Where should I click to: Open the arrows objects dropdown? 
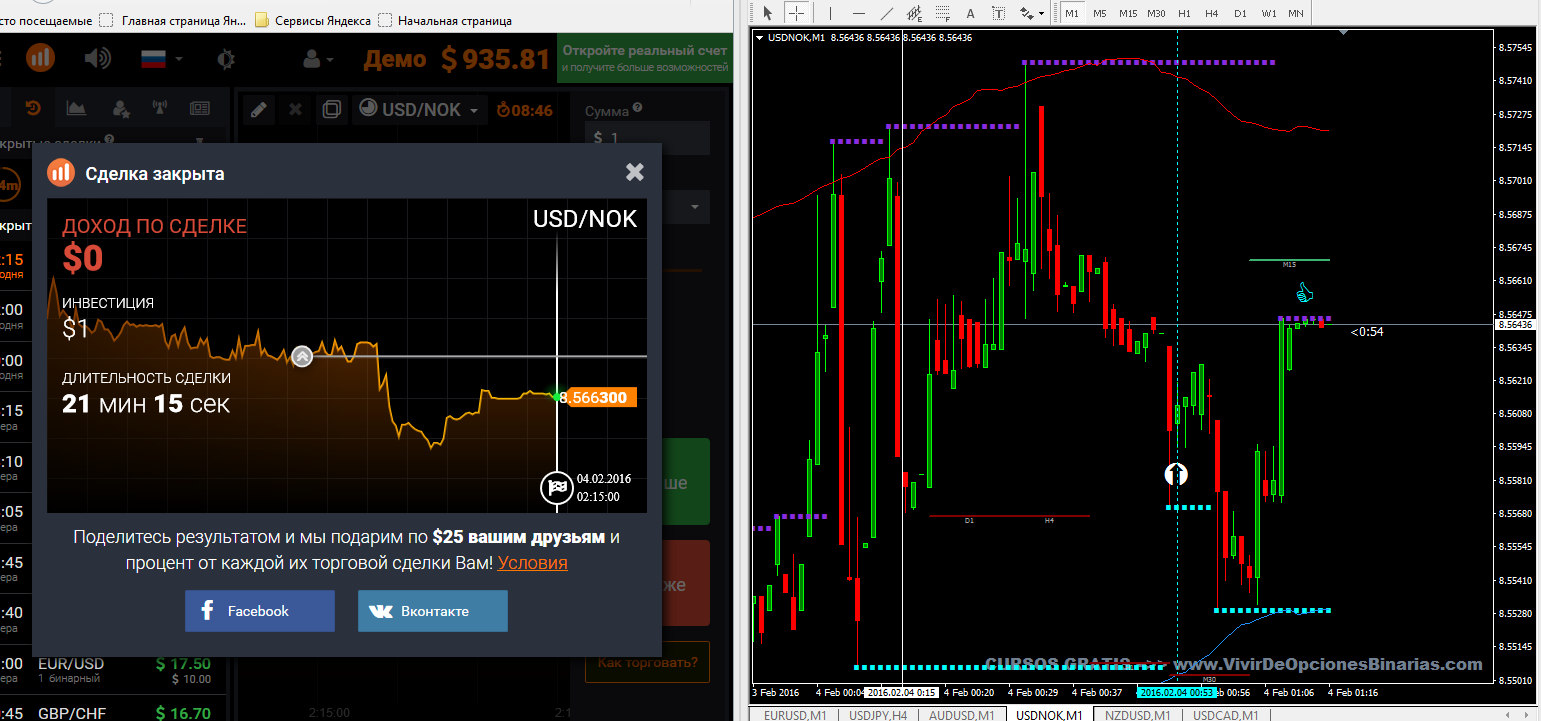(1032, 13)
